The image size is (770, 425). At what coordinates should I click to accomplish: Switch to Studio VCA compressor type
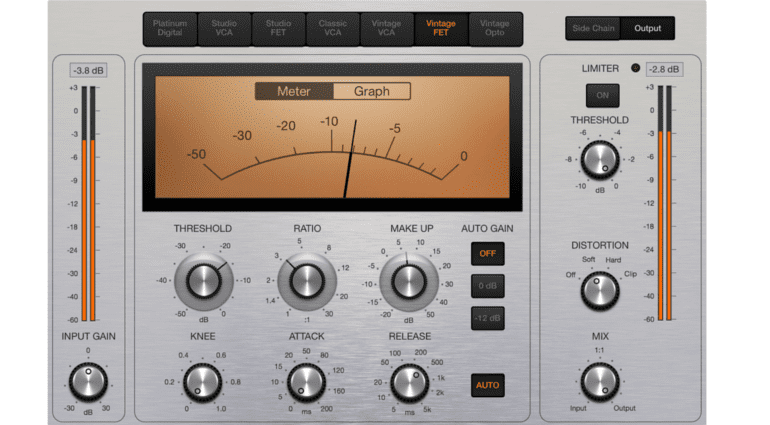click(x=224, y=28)
